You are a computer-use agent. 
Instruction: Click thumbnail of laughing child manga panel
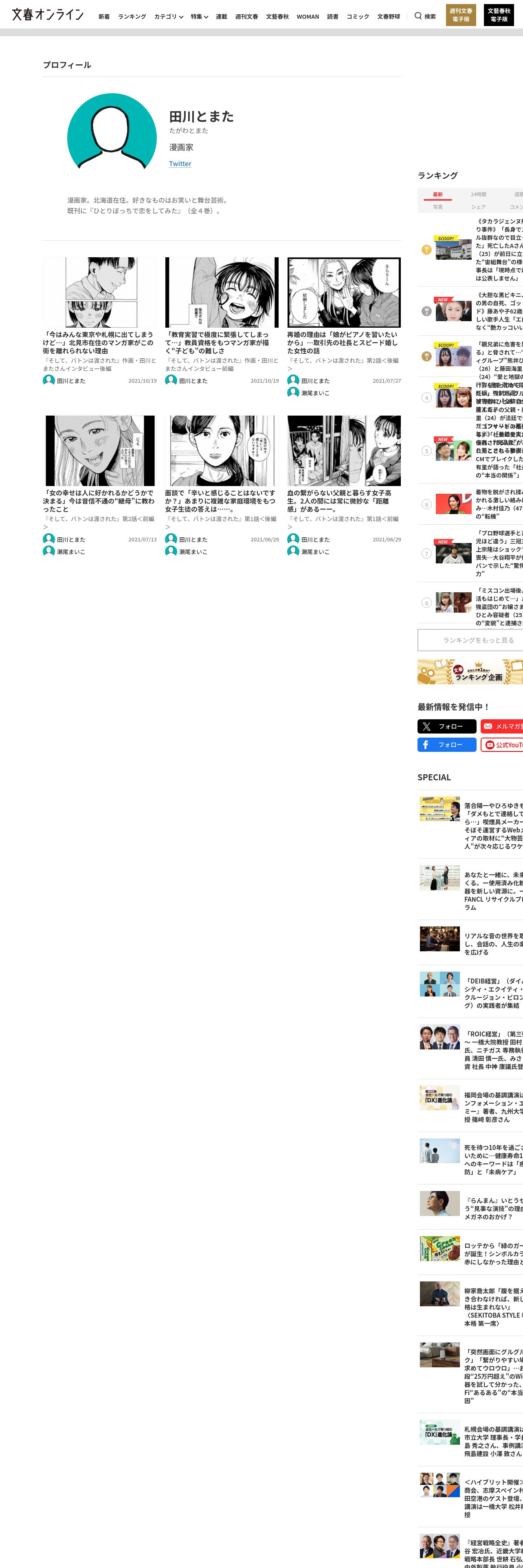point(222,292)
